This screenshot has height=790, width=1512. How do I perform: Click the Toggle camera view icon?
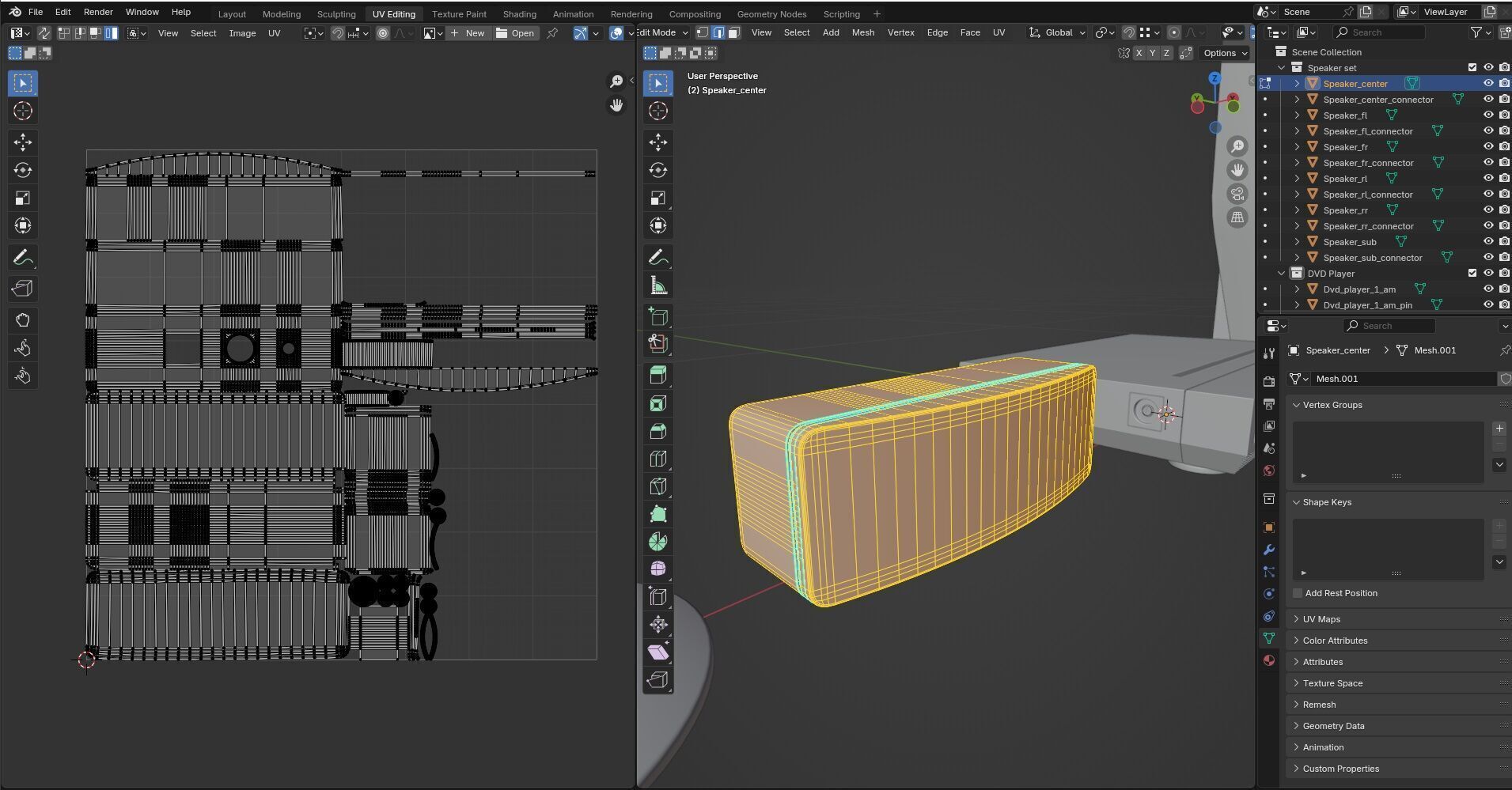point(1237,194)
